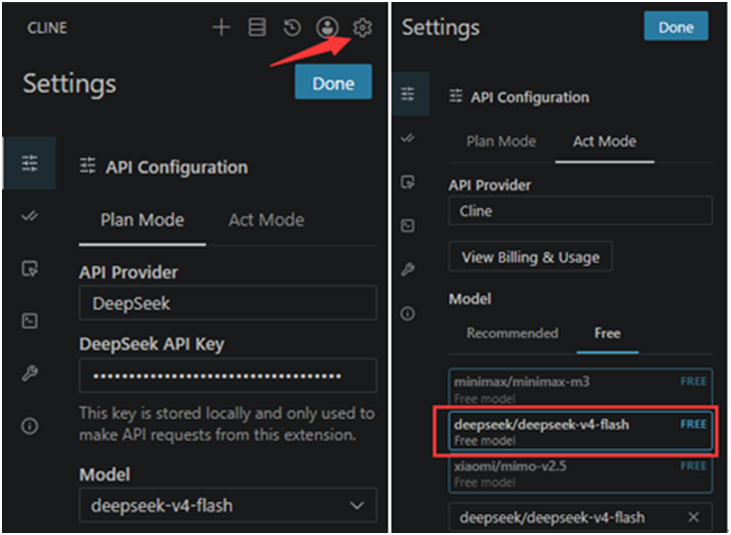Open the browser settings sidebar icon in the right panel

pyautogui.click(x=408, y=182)
